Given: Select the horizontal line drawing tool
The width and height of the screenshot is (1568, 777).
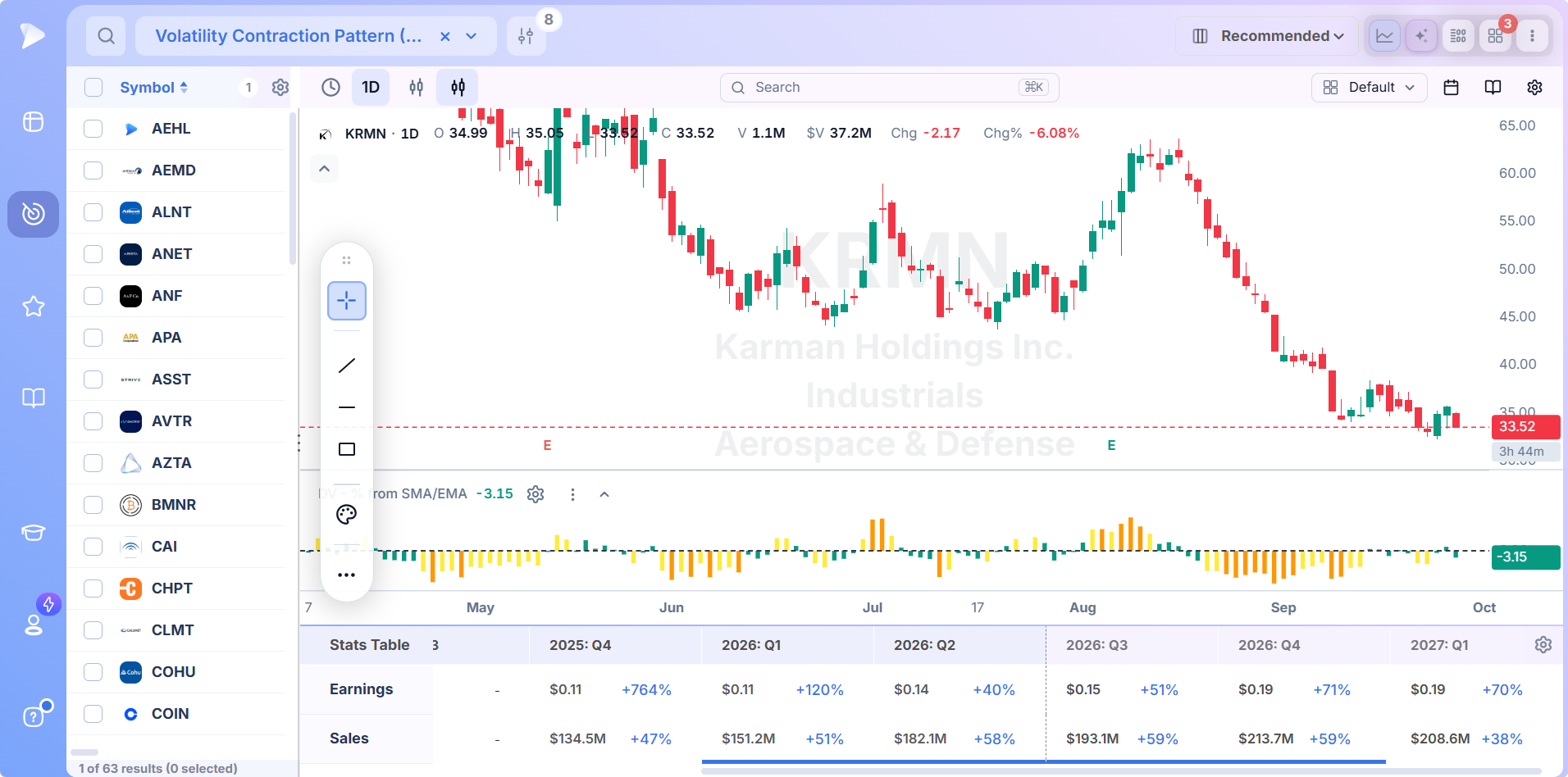Looking at the screenshot, I should [347, 407].
